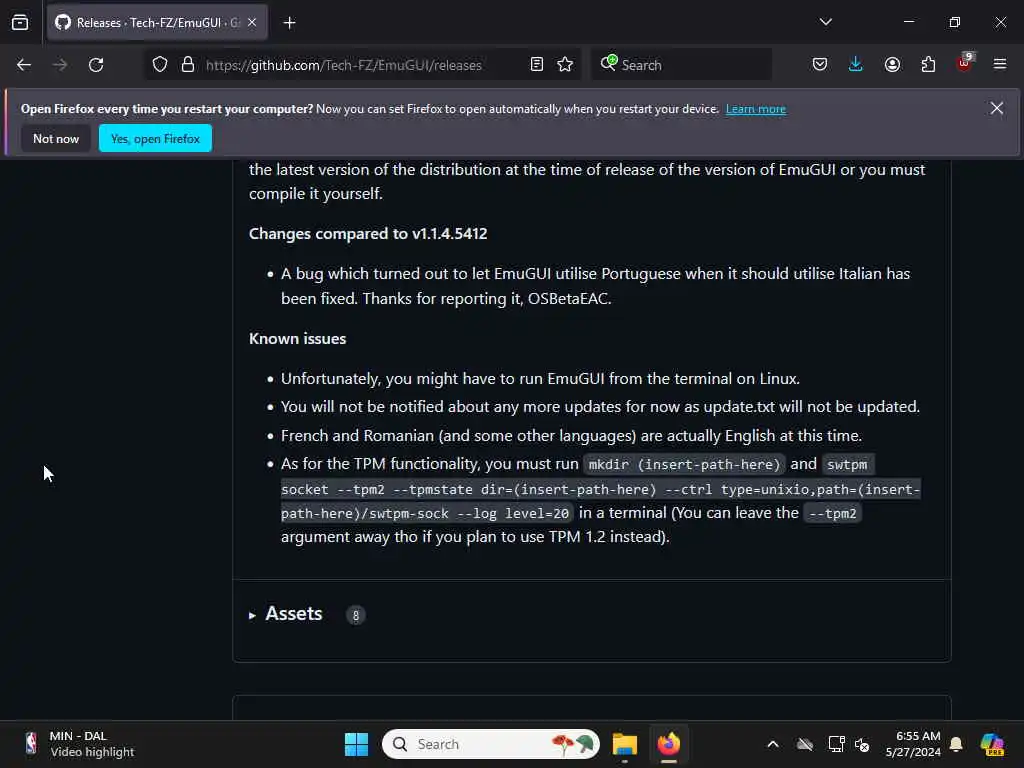Image resolution: width=1024 pixels, height=768 pixels.
Task: Open the Downloads panel
Action: tap(856, 65)
